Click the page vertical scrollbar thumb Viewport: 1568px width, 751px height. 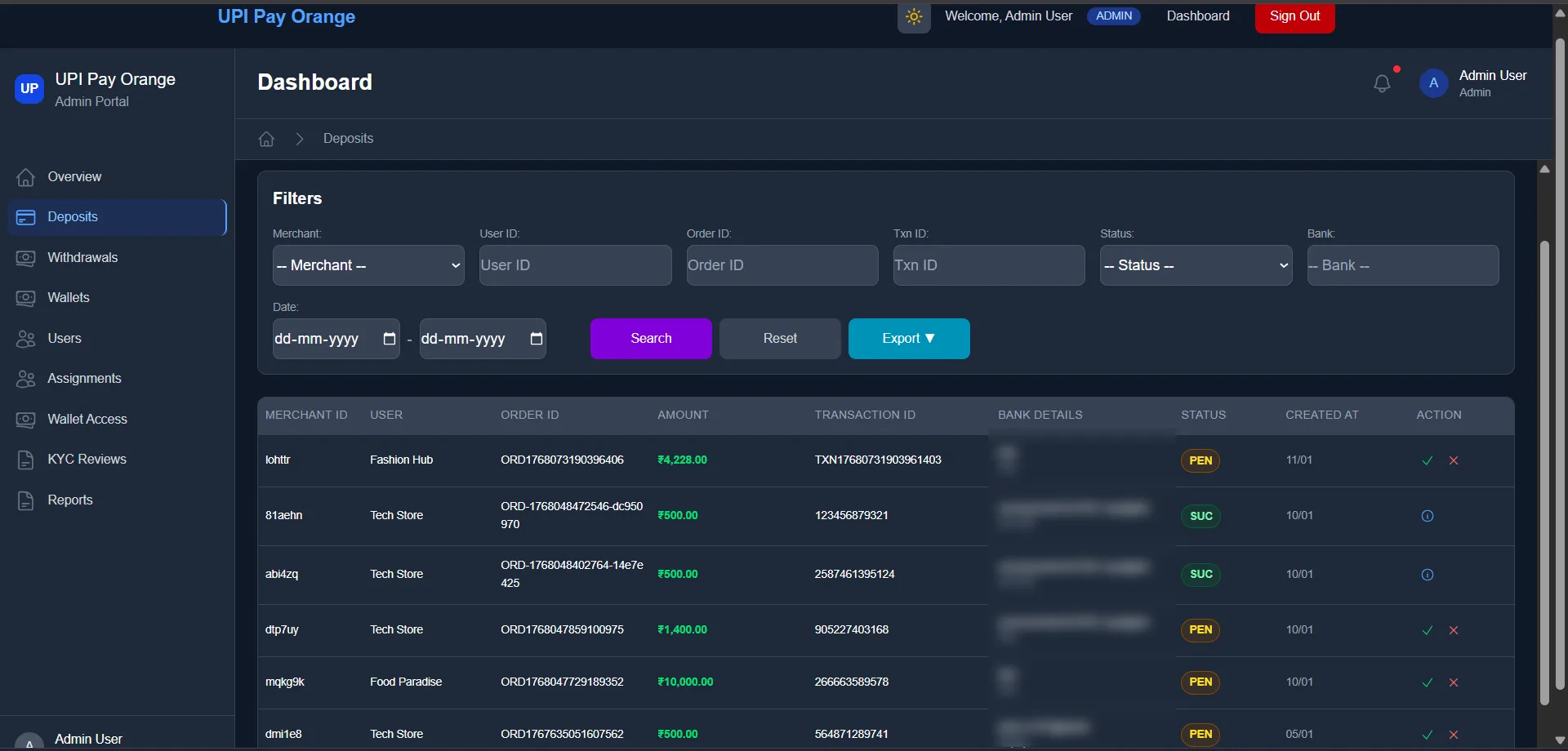point(1560,363)
